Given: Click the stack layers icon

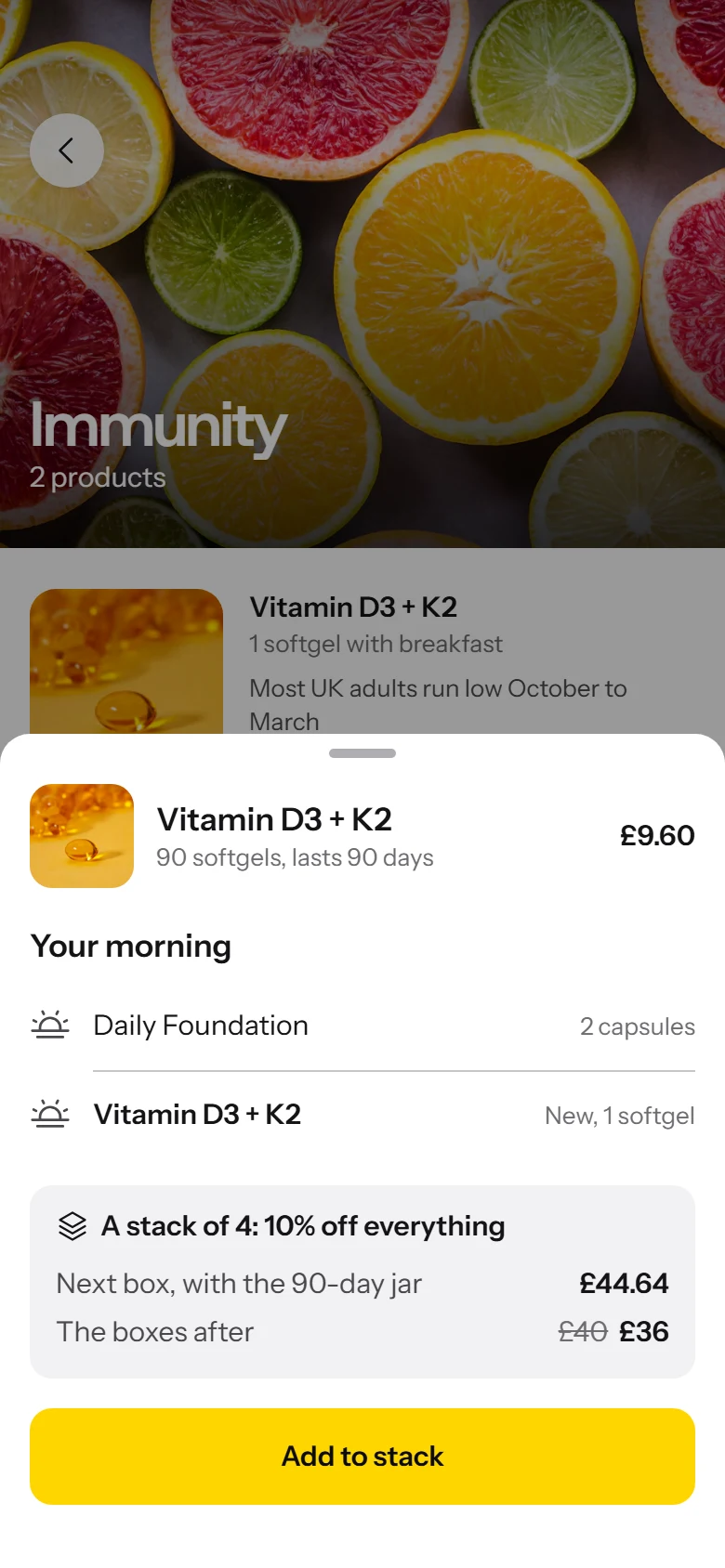Looking at the screenshot, I should [x=72, y=1226].
